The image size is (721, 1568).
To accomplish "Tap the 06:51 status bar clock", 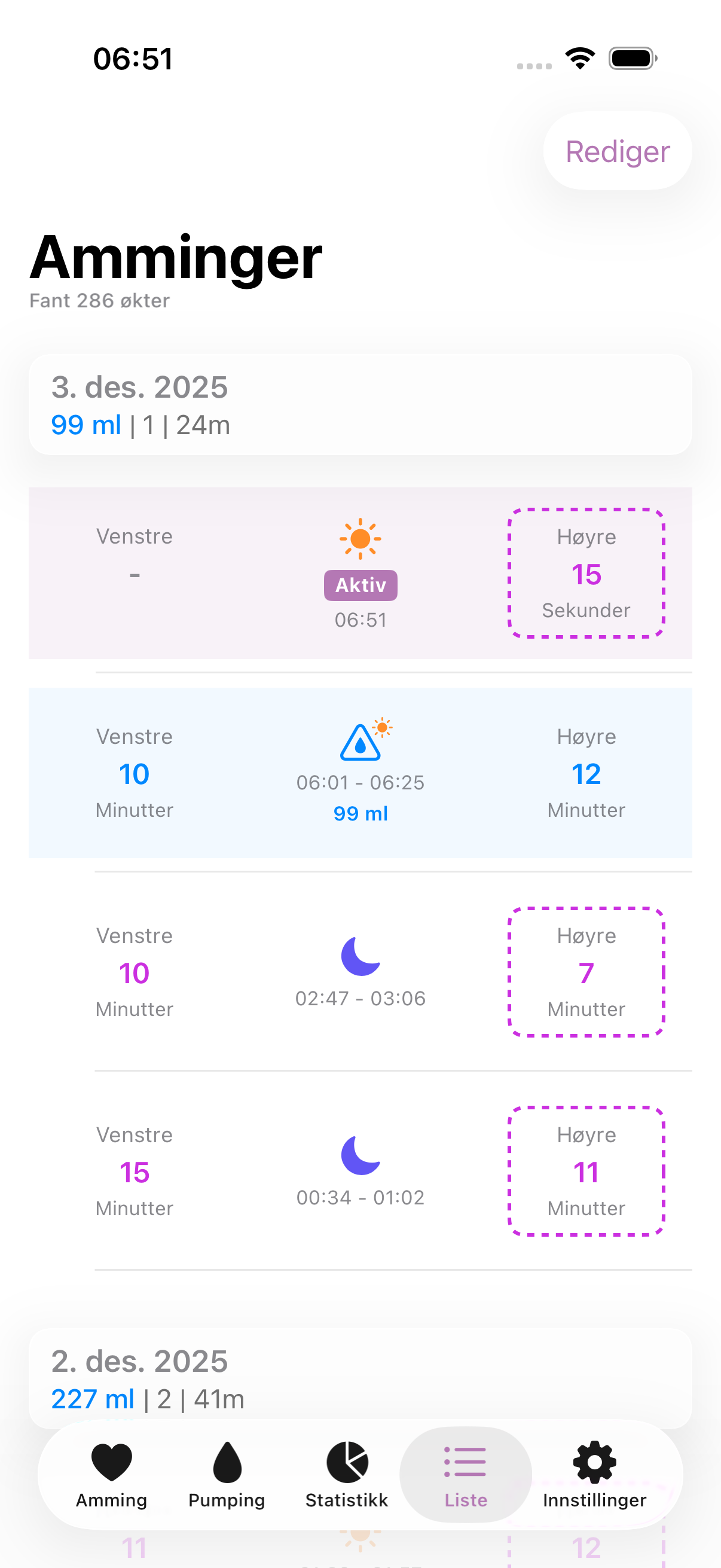I will pyautogui.click(x=134, y=58).
